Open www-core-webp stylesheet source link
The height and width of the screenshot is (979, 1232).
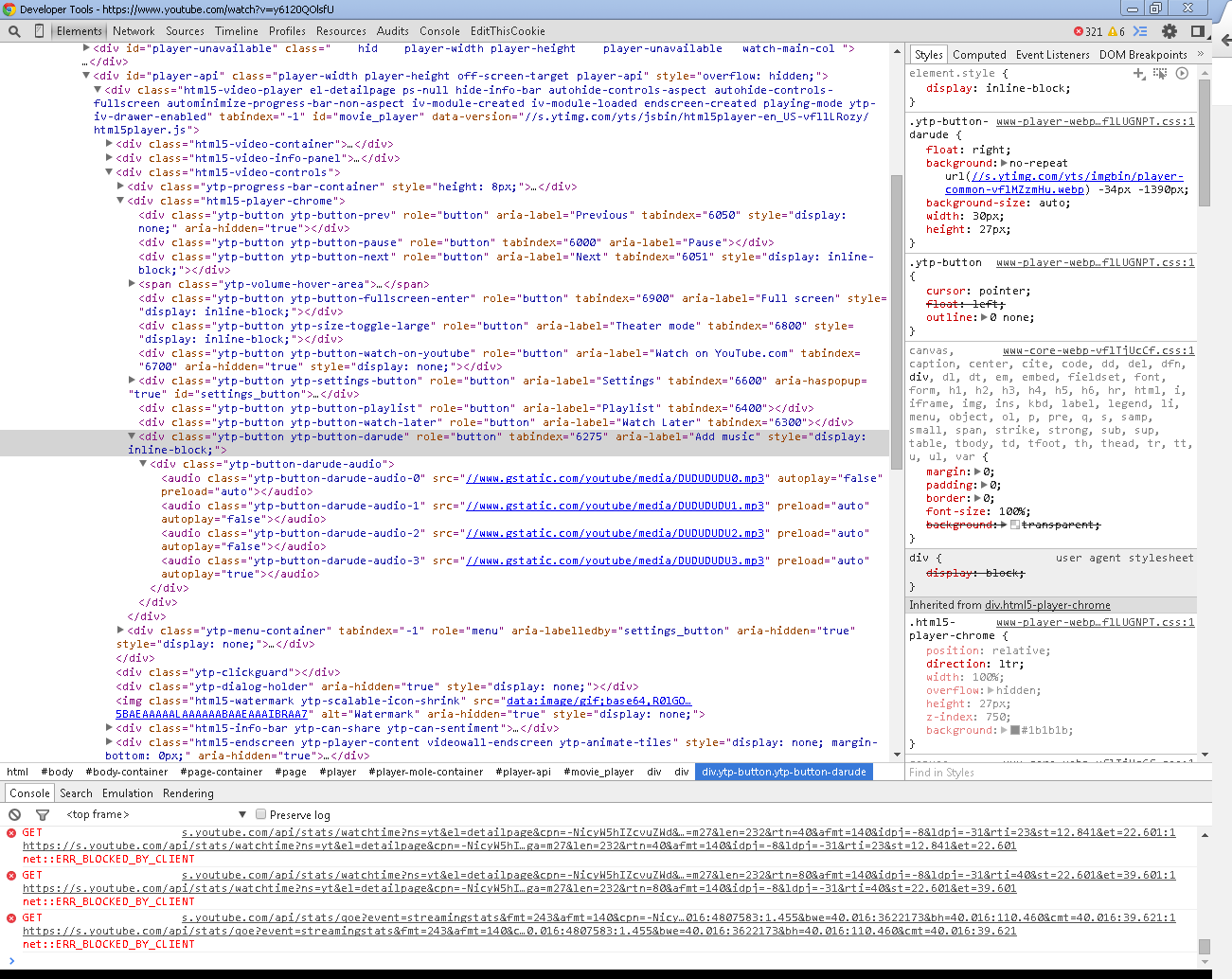1098,350
